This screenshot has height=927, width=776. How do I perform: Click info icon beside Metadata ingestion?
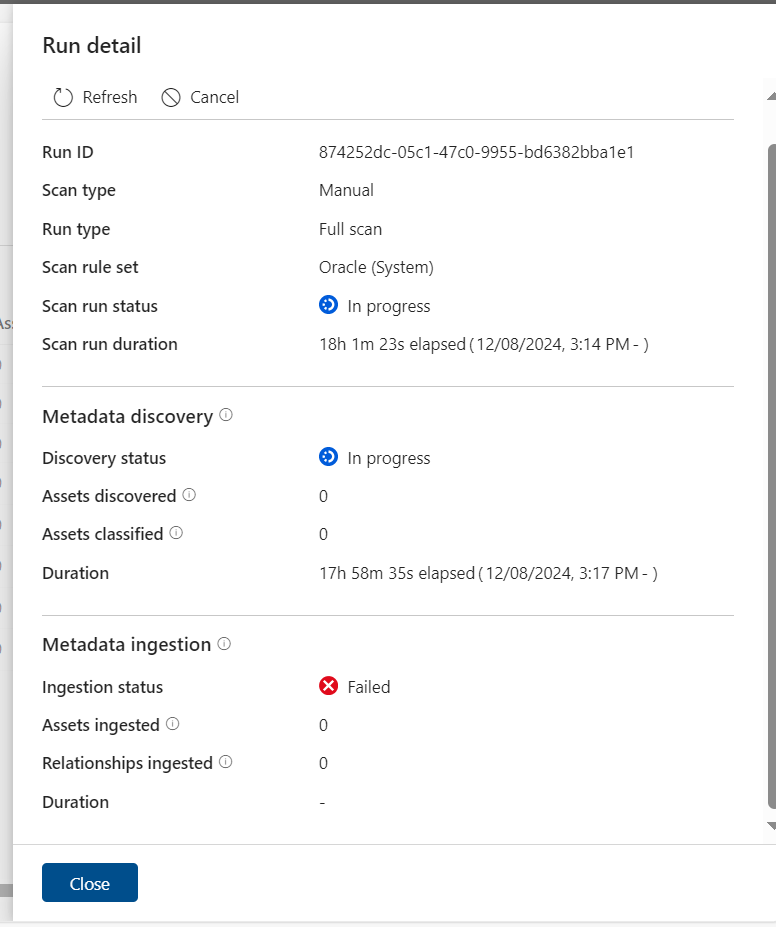click(x=224, y=644)
